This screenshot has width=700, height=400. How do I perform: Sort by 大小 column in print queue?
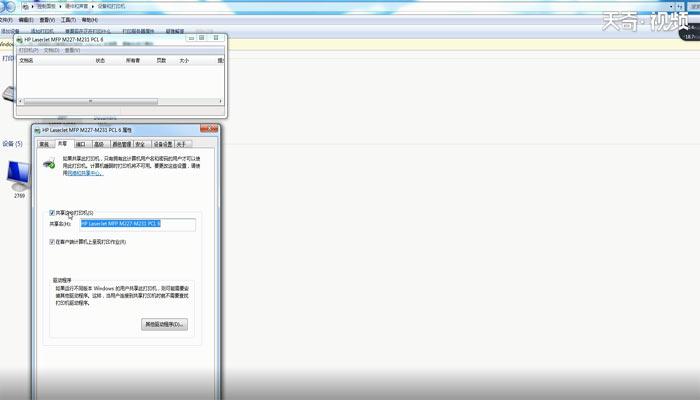184,61
